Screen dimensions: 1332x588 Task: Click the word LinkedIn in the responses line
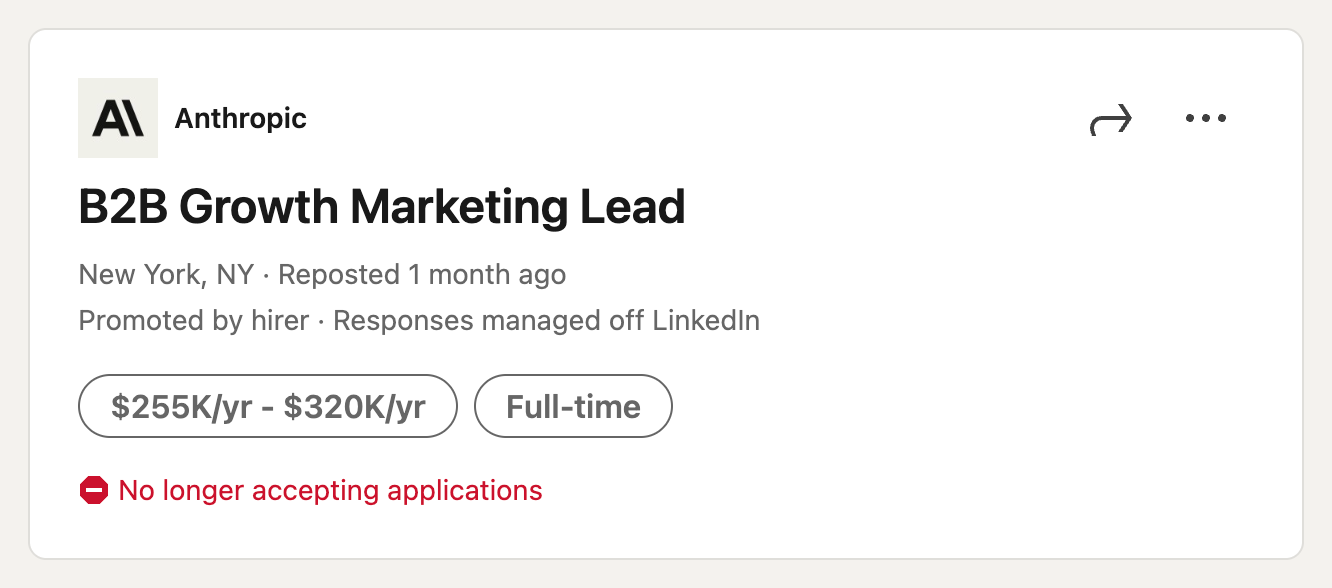[705, 321]
